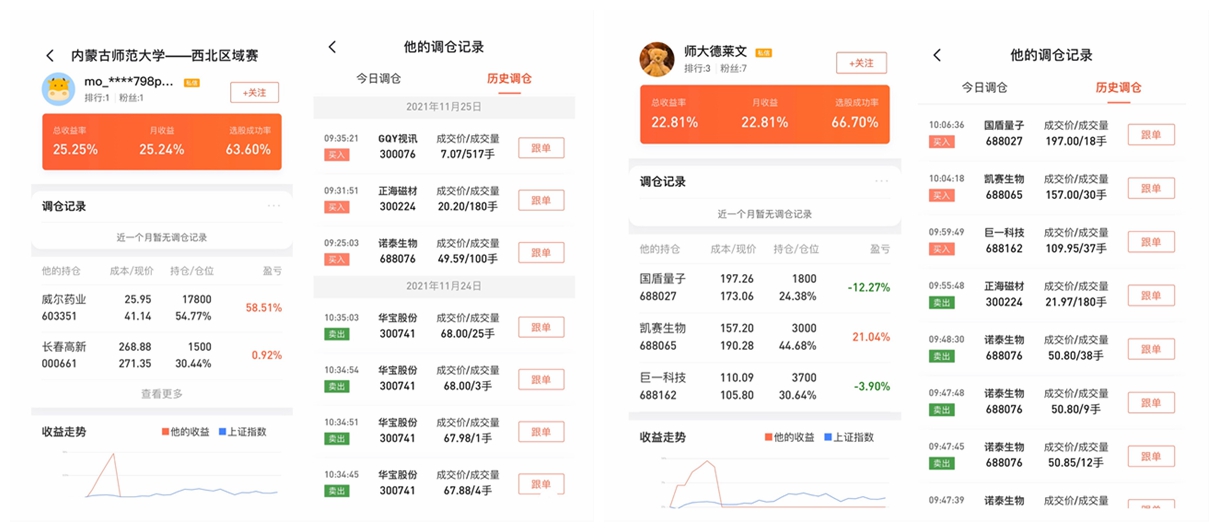
Task: Open more options beside 师大德莱文's 调仓记录
Action: 881,181
